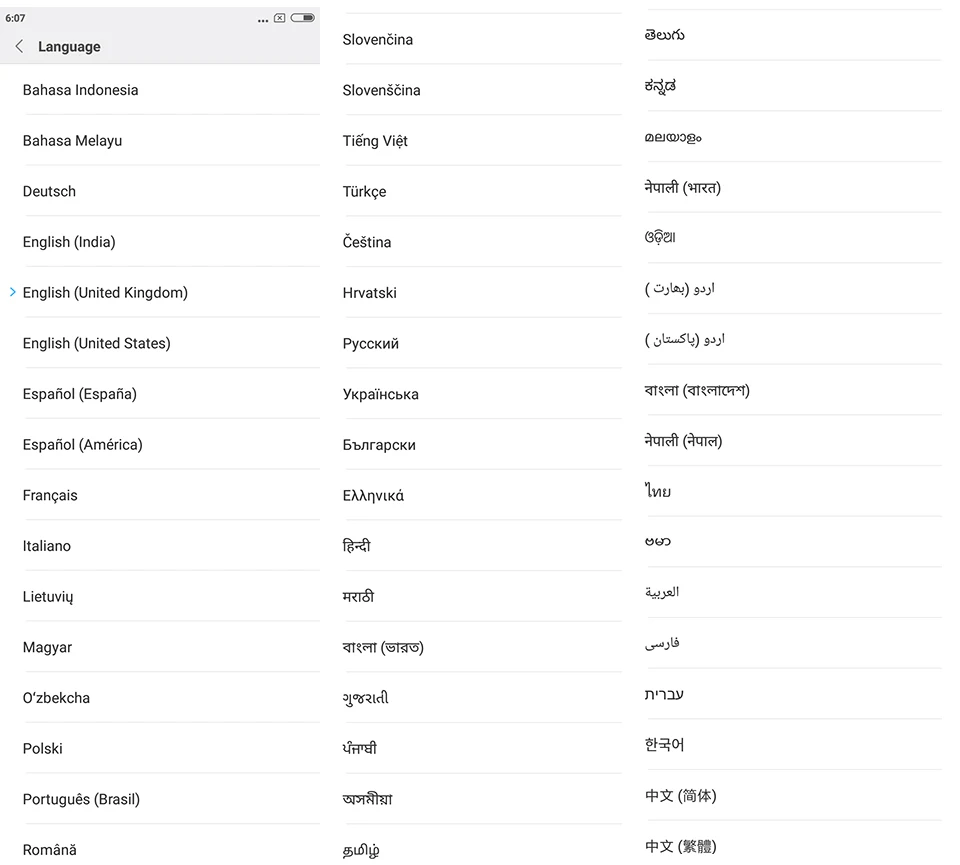Select Español (América)
Viewport: 960px width, 865px height.
point(81,444)
